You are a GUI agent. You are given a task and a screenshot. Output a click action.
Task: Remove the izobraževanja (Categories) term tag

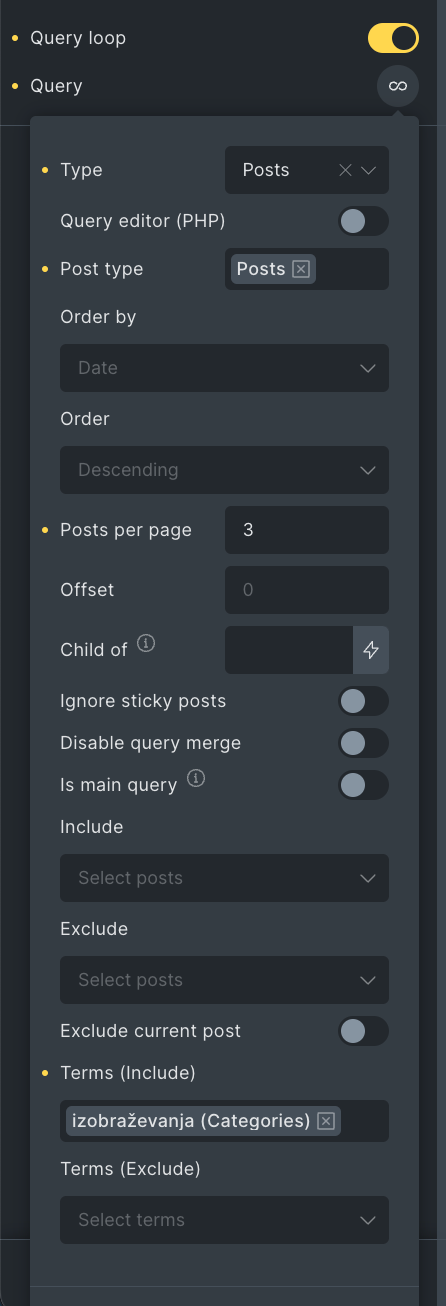coord(325,1121)
